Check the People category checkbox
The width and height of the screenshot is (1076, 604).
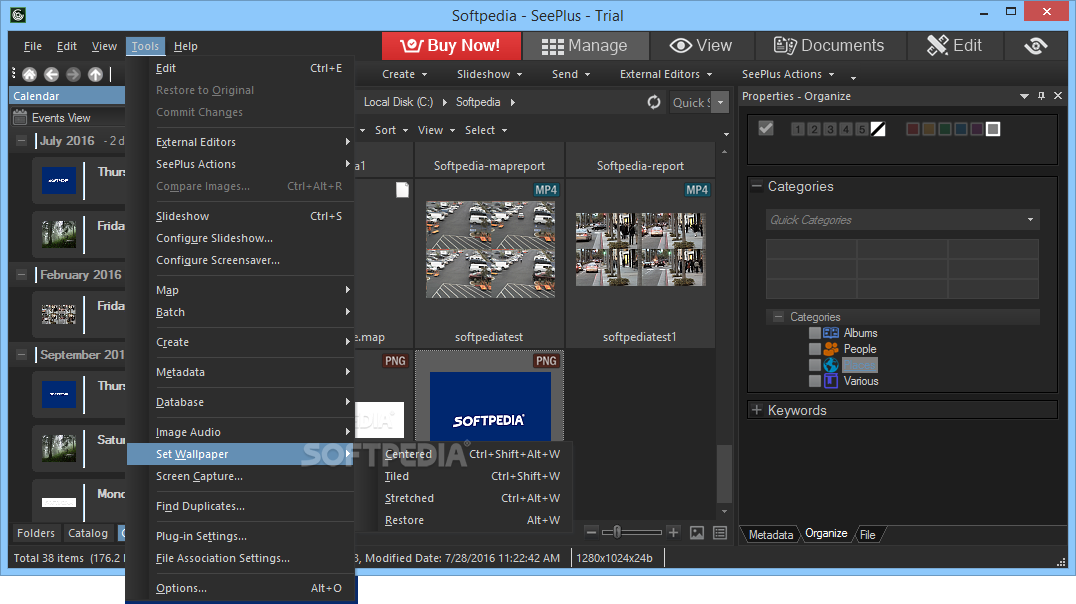815,349
